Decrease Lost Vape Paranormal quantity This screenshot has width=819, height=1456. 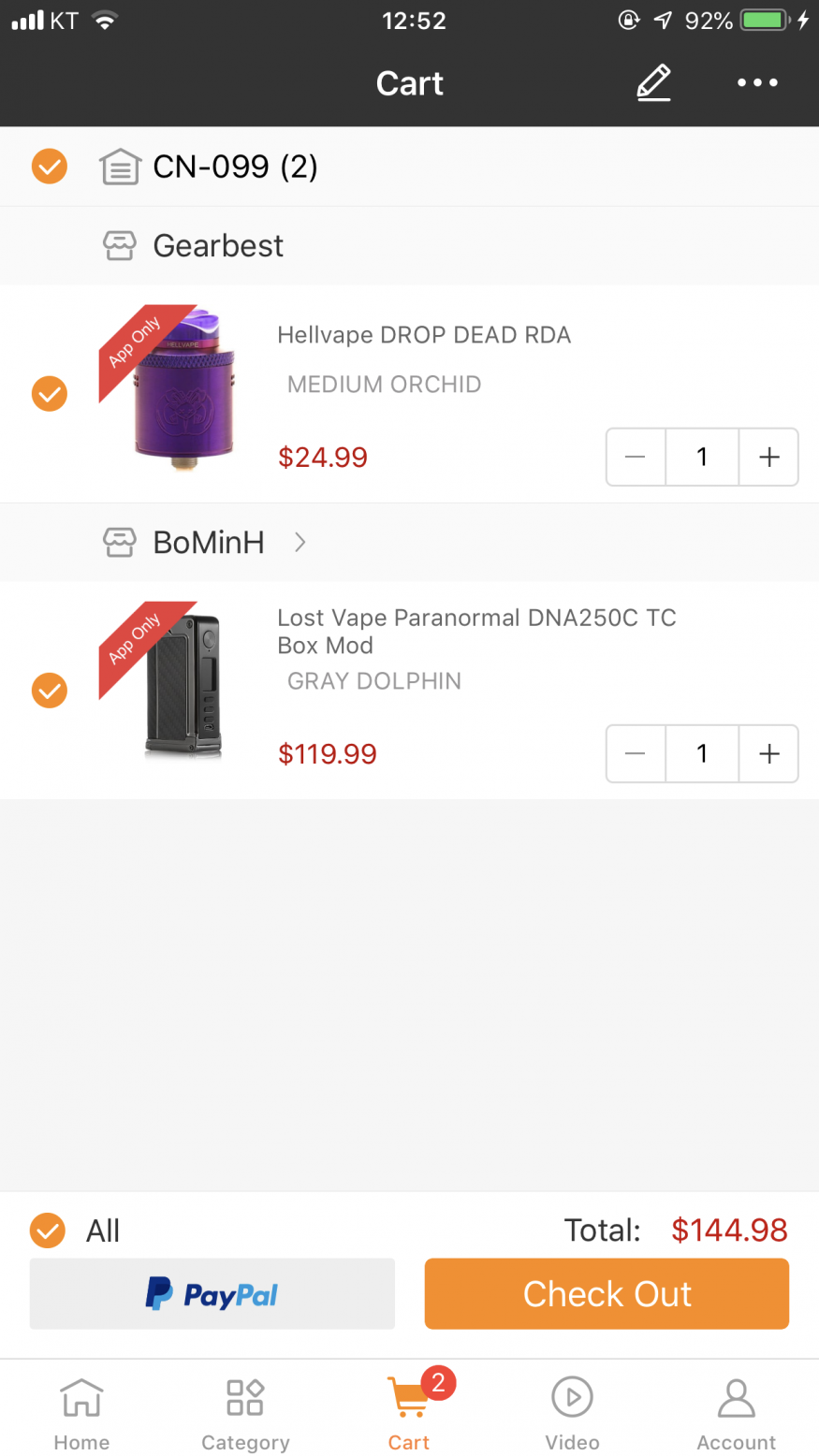pos(636,753)
